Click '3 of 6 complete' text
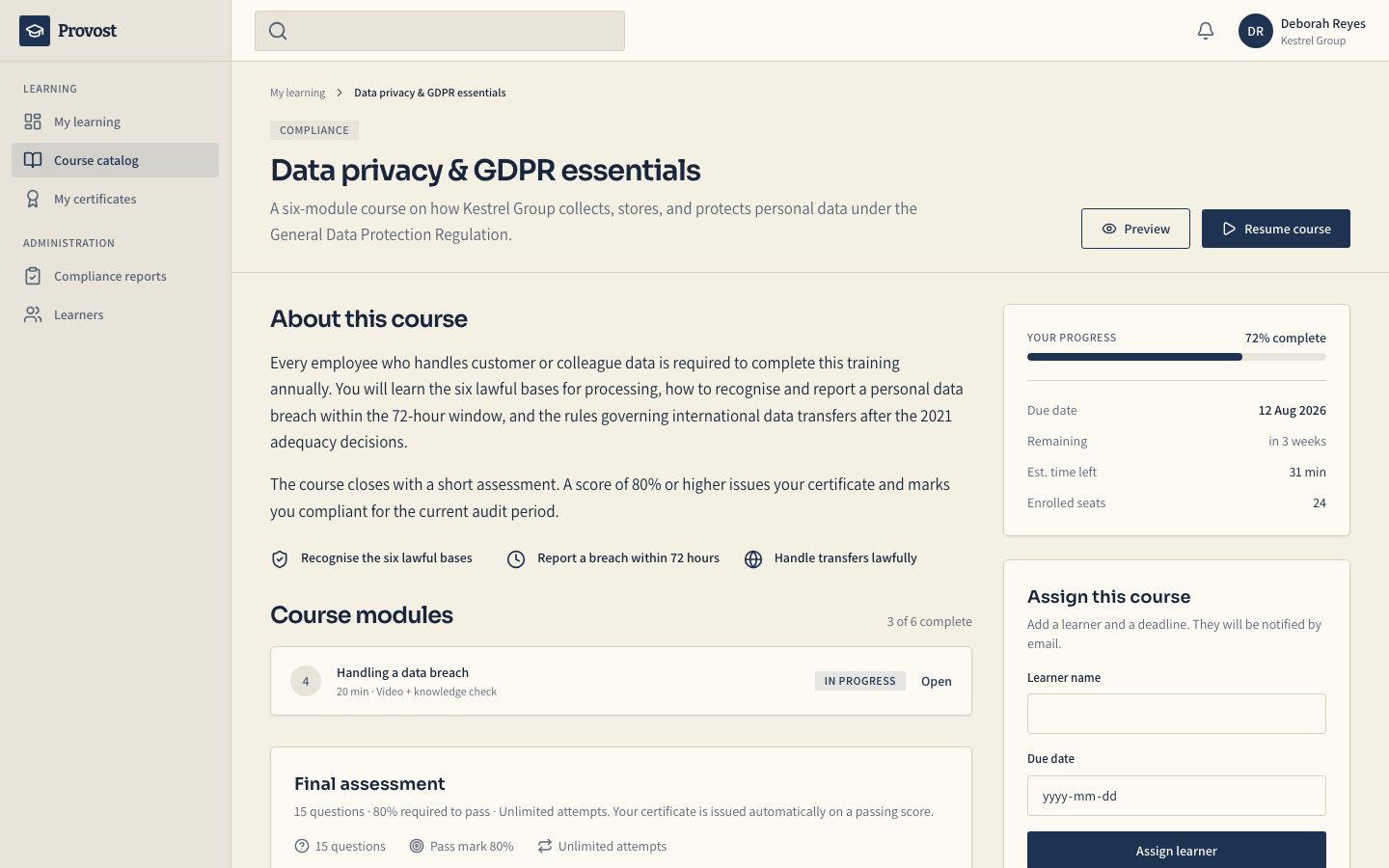The image size is (1389, 868). point(929,621)
